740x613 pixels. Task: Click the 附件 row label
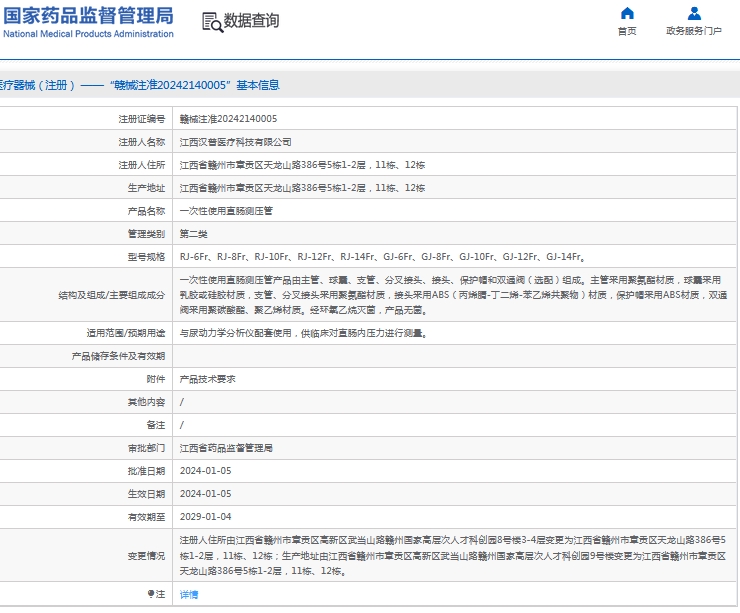pos(156,379)
